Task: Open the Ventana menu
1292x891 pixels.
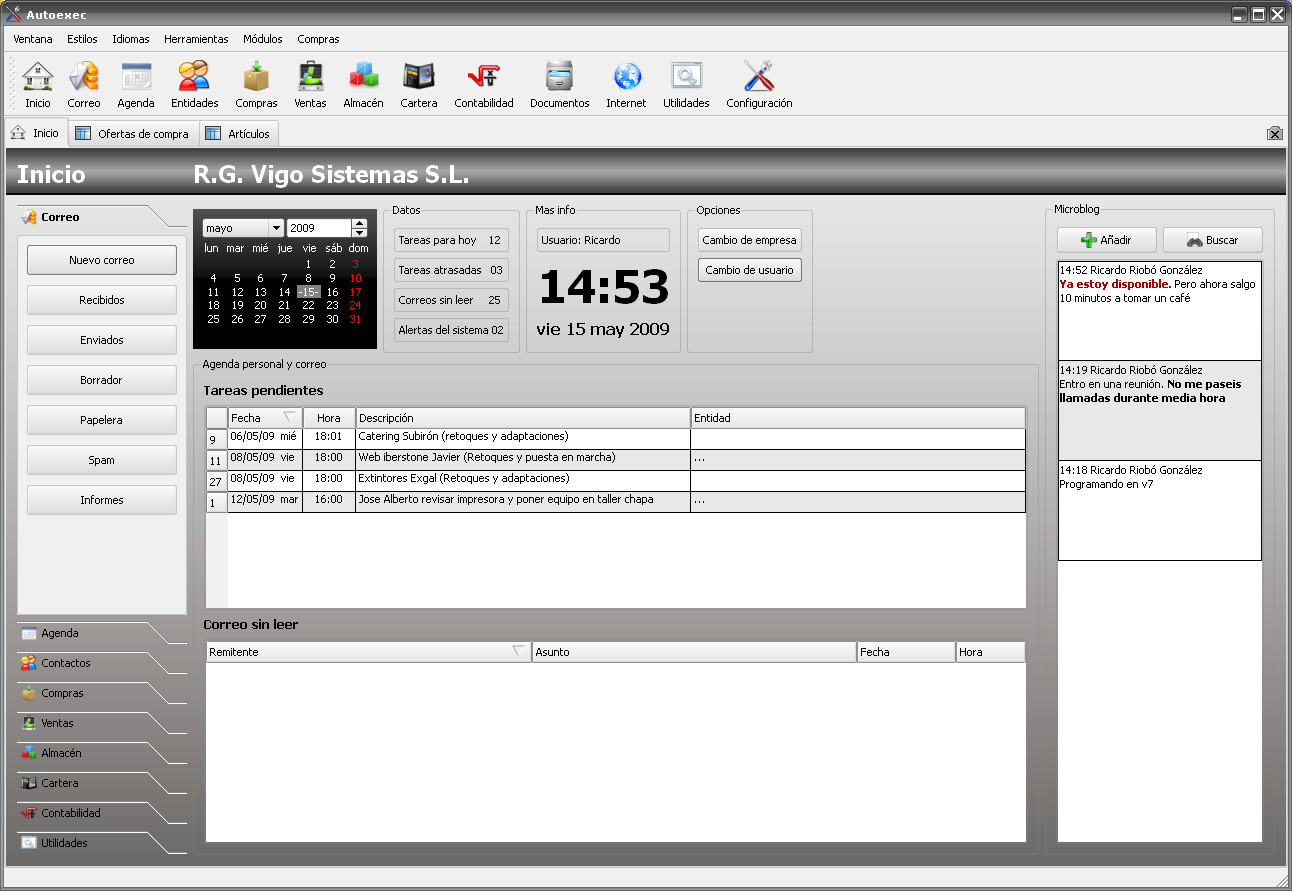Action: click(x=33, y=39)
